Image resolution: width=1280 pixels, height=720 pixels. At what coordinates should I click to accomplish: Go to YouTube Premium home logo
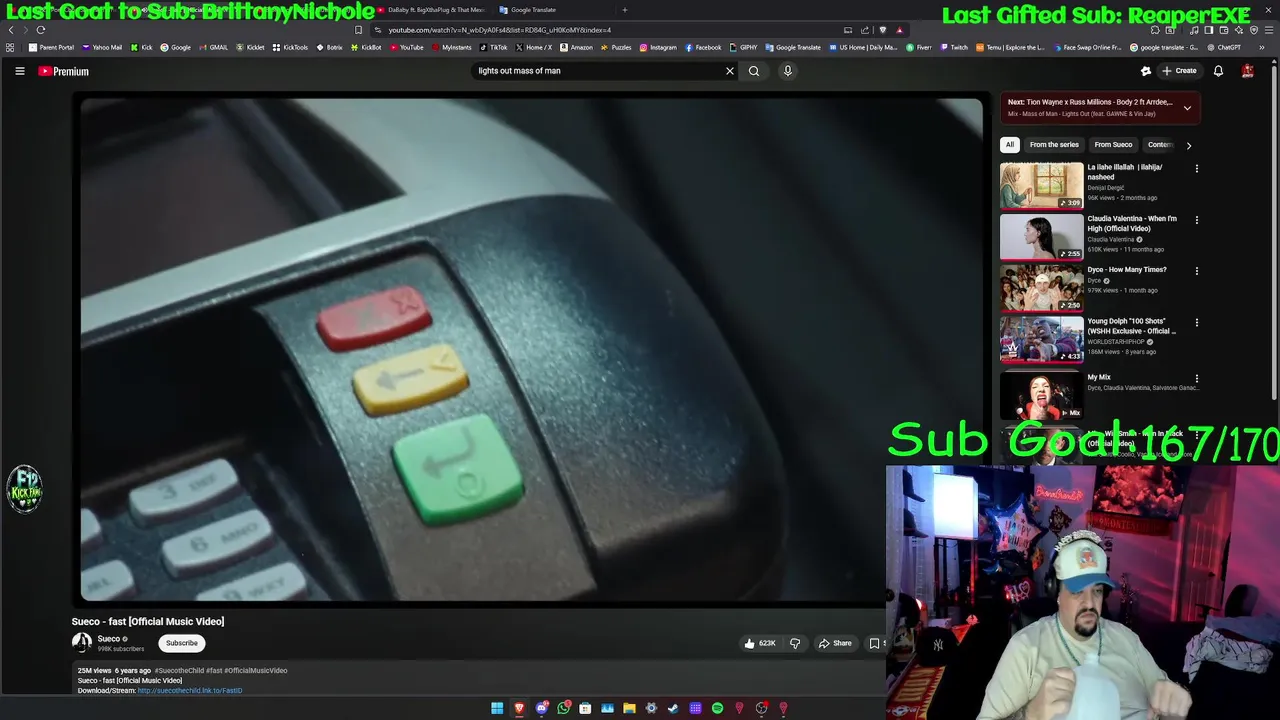click(64, 71)
